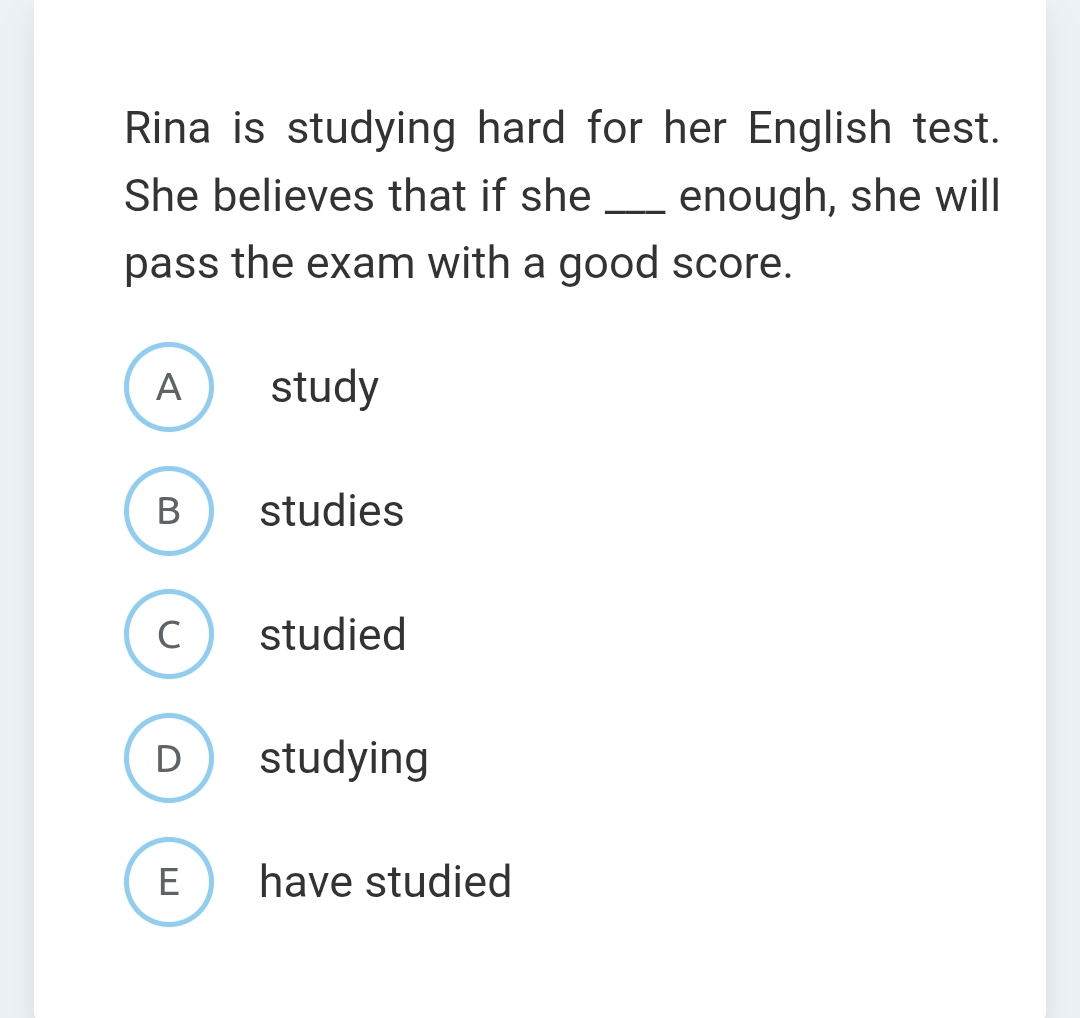Choose the answer 'studied'
The image size is (1080, 1018).
click(x=332, y=634)
